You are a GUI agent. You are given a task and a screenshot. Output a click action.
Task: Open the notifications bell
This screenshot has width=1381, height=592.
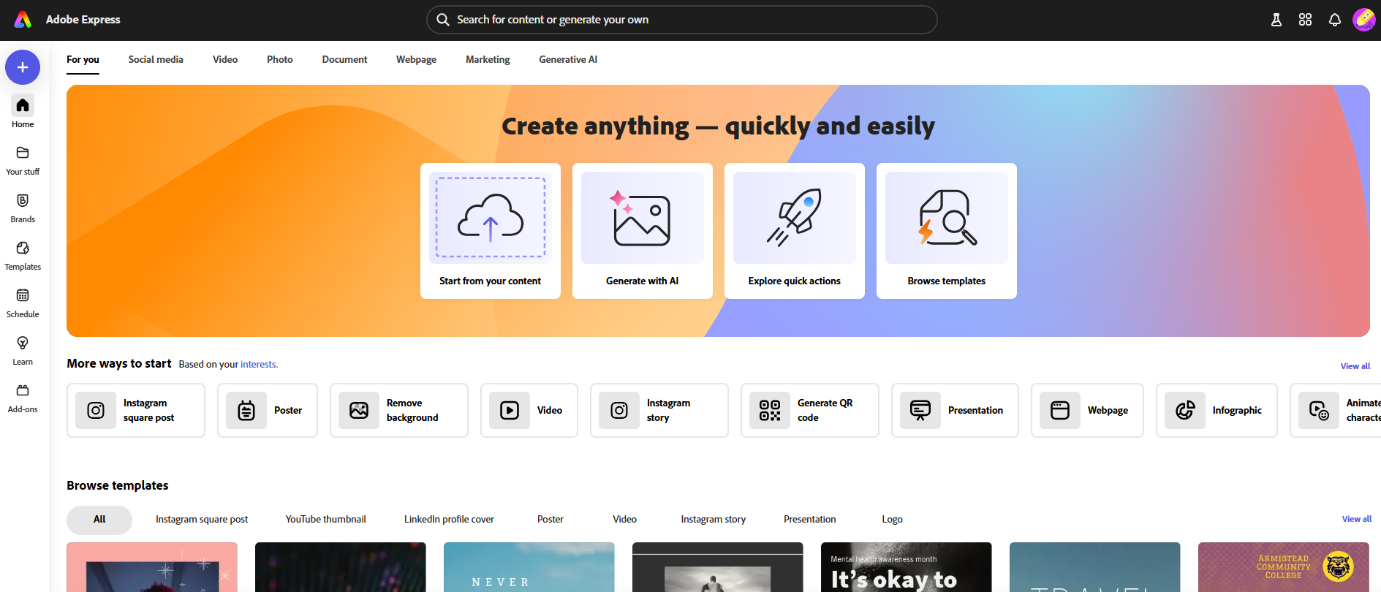click(x=1334, y=20)
